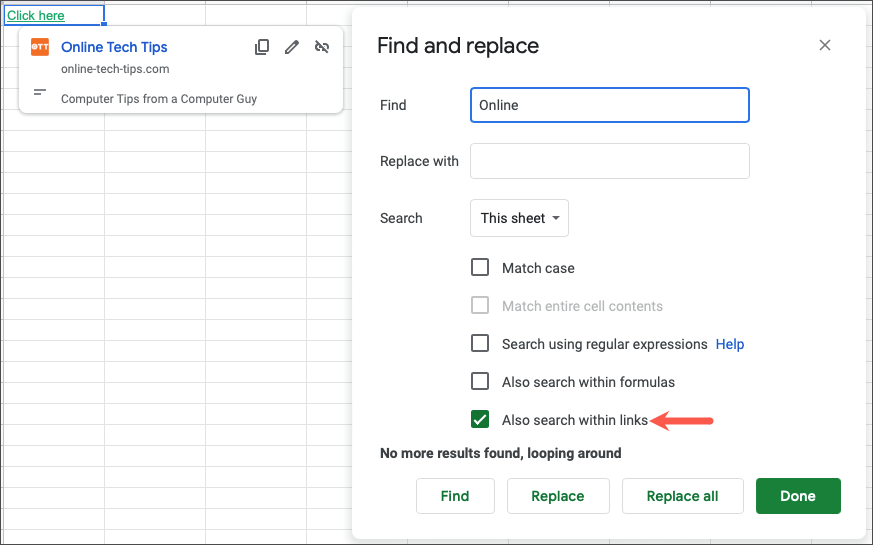Click the pencil edit link icon
873x545 pixels.
292,47
